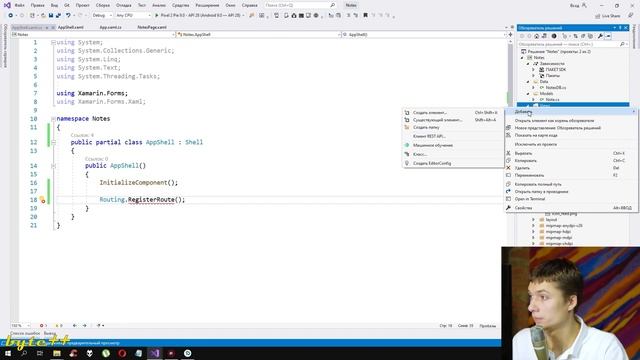
Task: Collapse the Data folder in Solution Explorer
Action: pyautogui.click(x=528, y=82)
